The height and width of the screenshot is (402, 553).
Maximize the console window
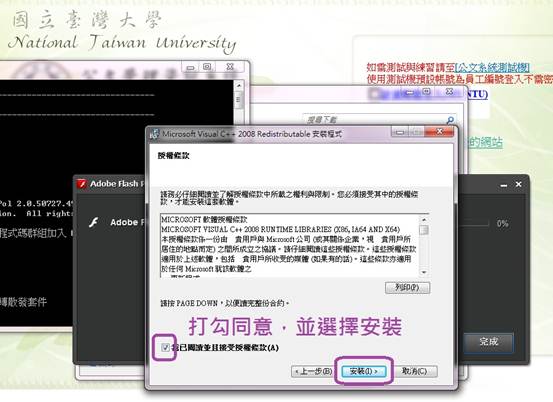[207, 66]
